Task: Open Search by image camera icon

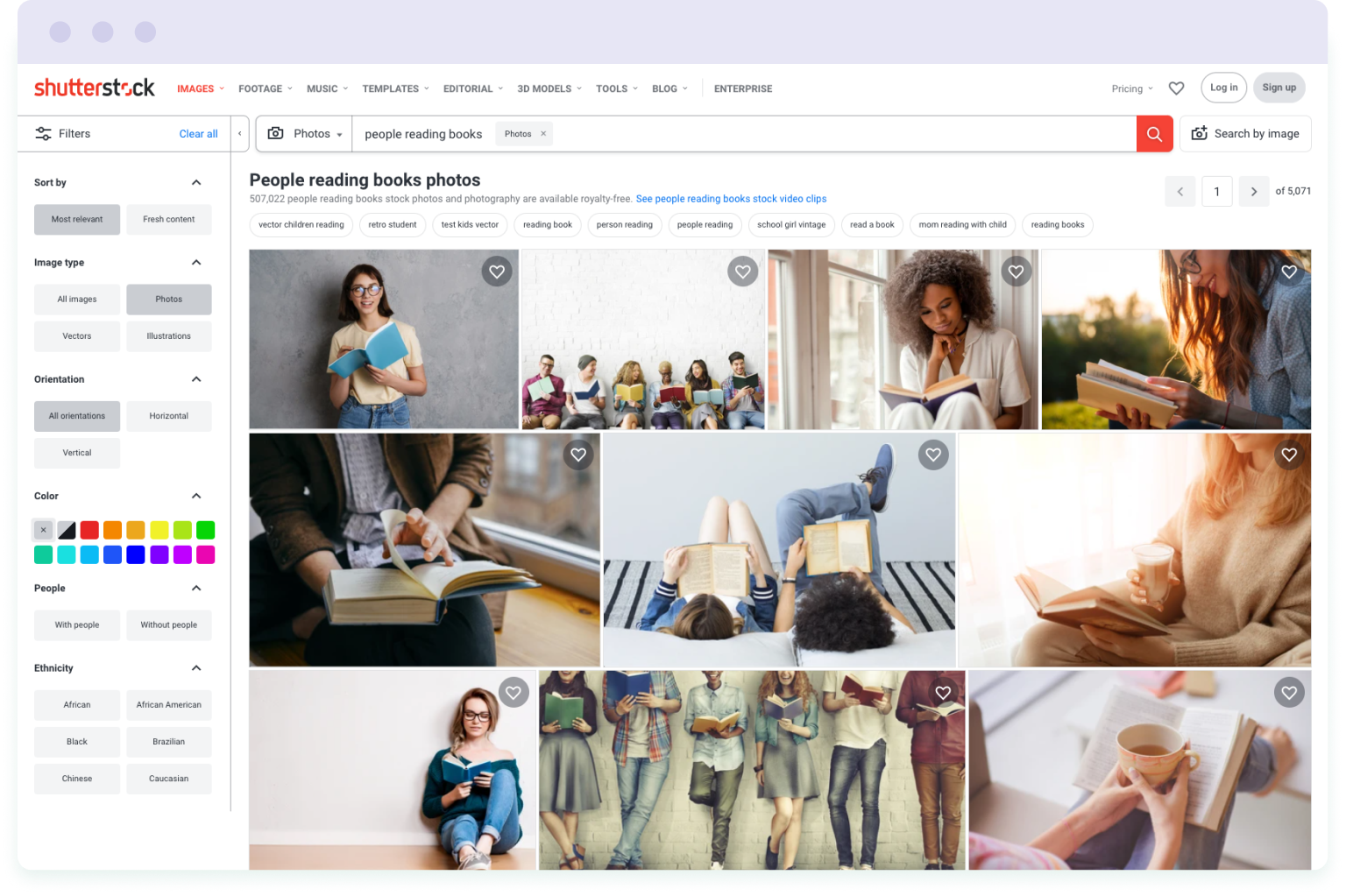Action: click(x=1200, y=133)
